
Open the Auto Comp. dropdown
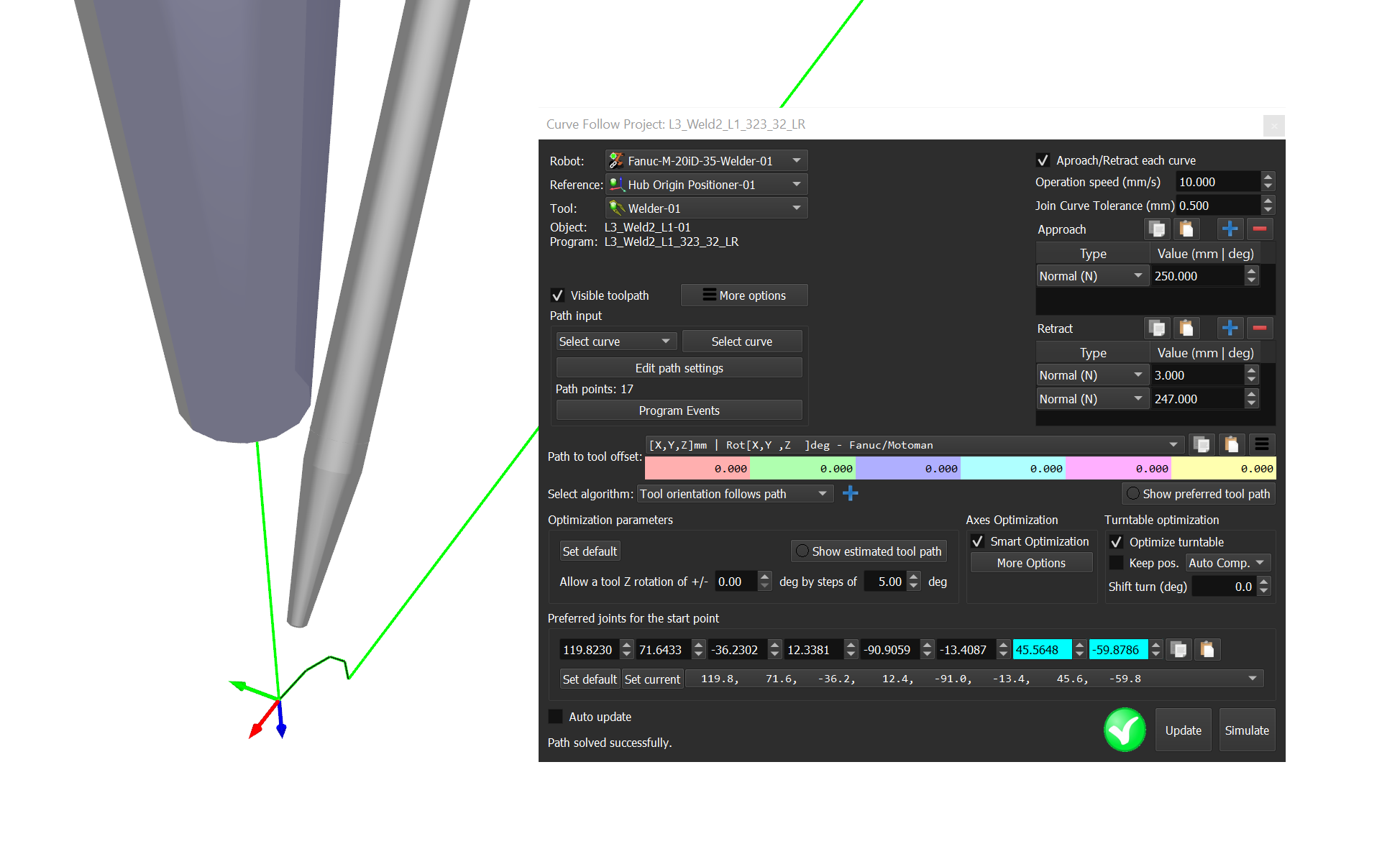(x=1227, y=563)
